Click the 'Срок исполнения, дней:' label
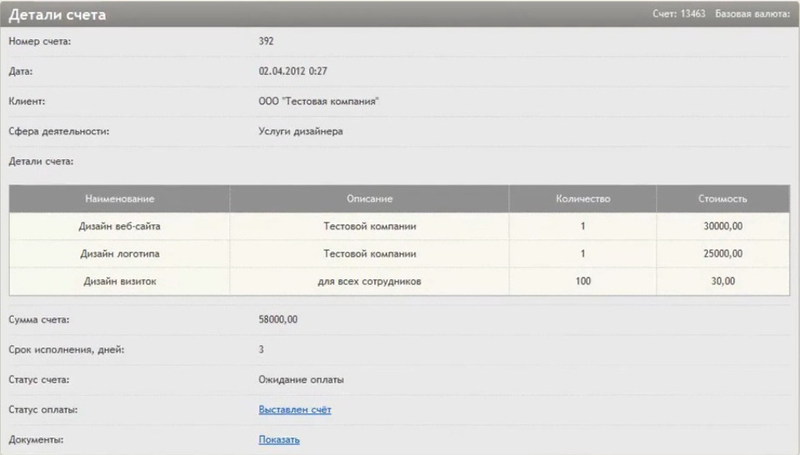Viewport: 800px width, 455px height. click(66, 349)
